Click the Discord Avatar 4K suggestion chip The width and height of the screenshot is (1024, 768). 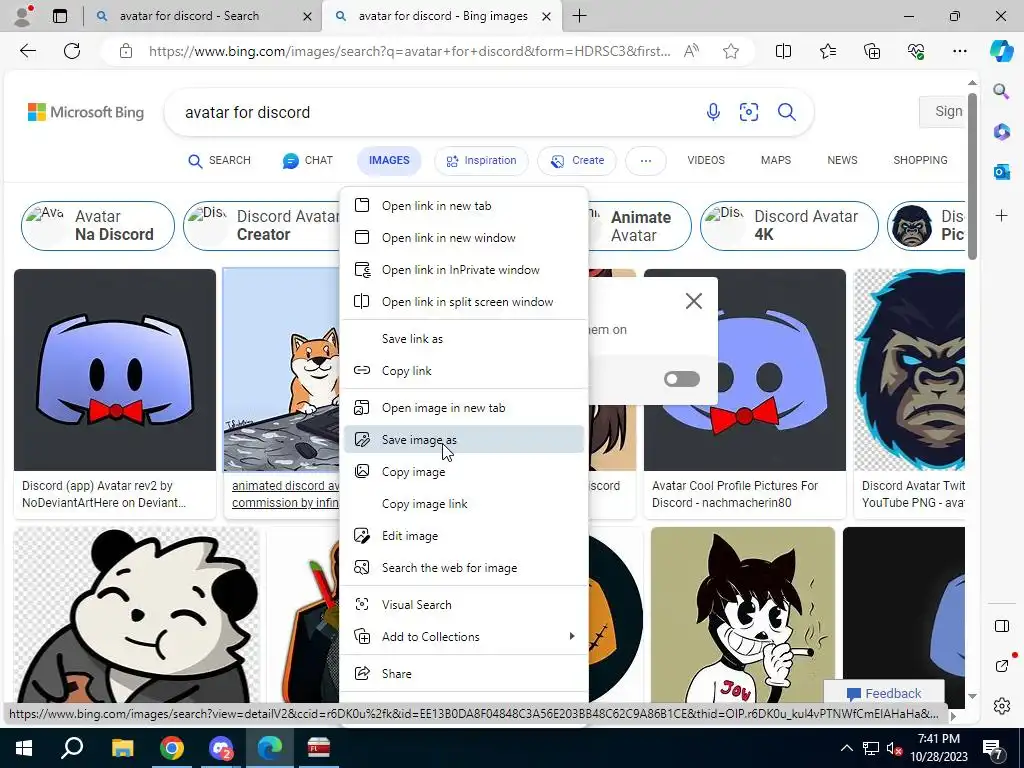(x=789, y=226)
